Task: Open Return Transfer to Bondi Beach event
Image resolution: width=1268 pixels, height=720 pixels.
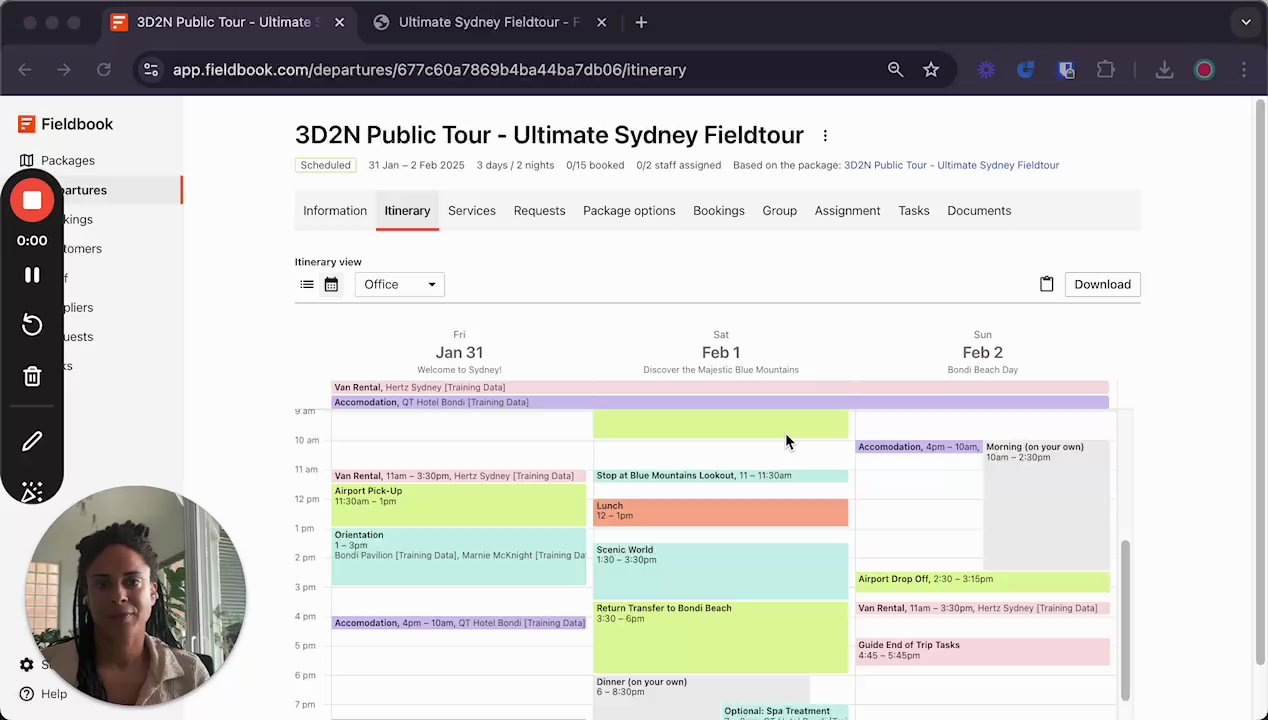Action: (x=720, y=637)
